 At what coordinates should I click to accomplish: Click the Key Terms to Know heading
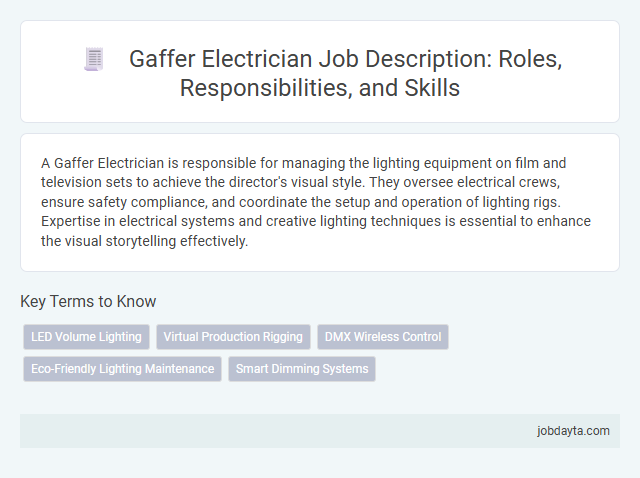[x=88, y=301]
